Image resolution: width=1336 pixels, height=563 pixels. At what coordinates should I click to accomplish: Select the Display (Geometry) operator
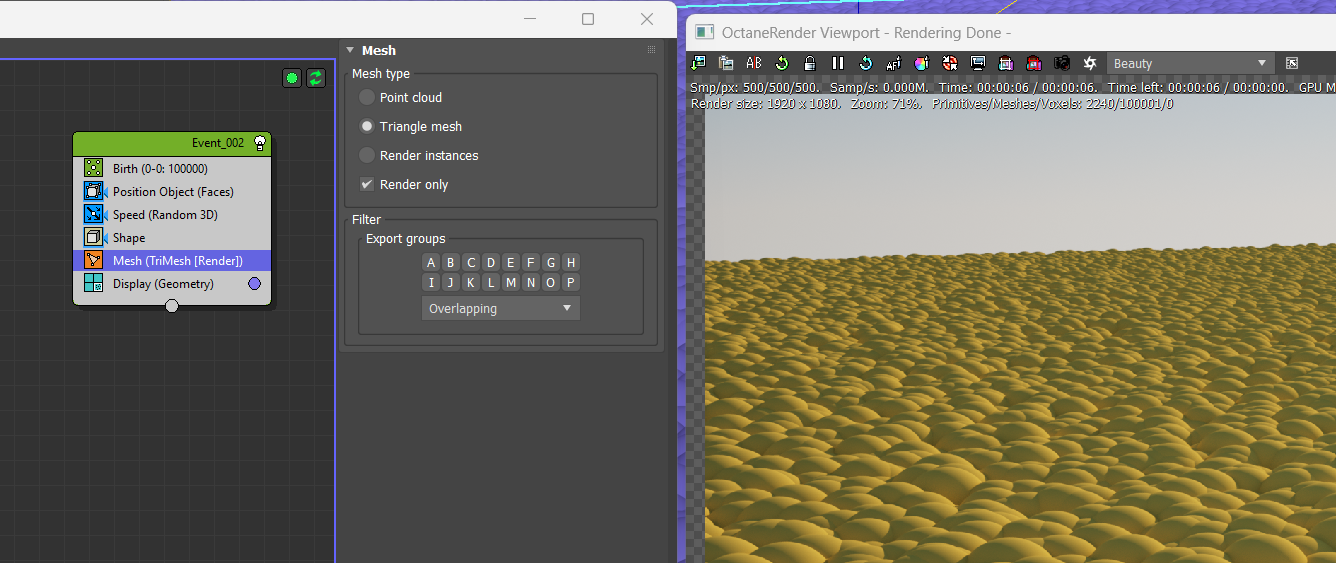coord(172,283)
